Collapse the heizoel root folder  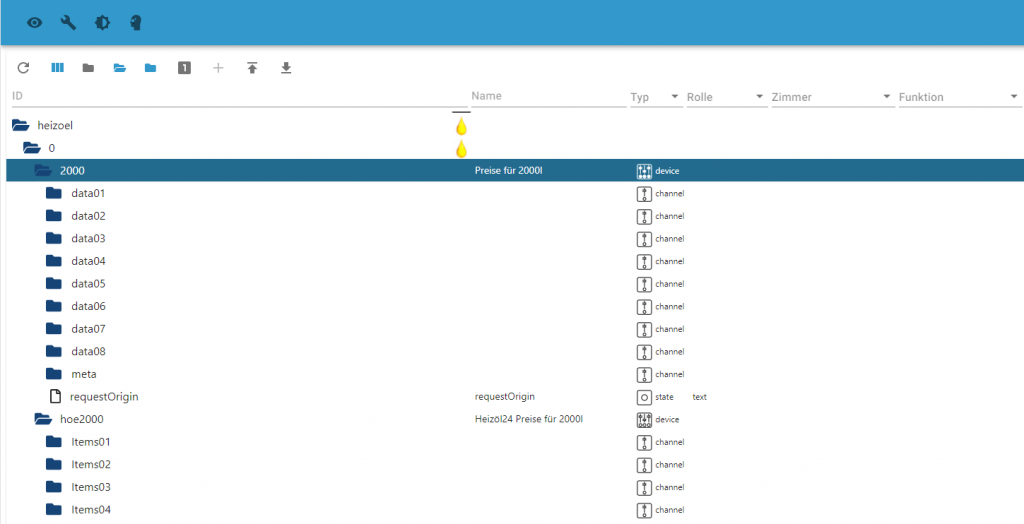[x=20, y=126]
